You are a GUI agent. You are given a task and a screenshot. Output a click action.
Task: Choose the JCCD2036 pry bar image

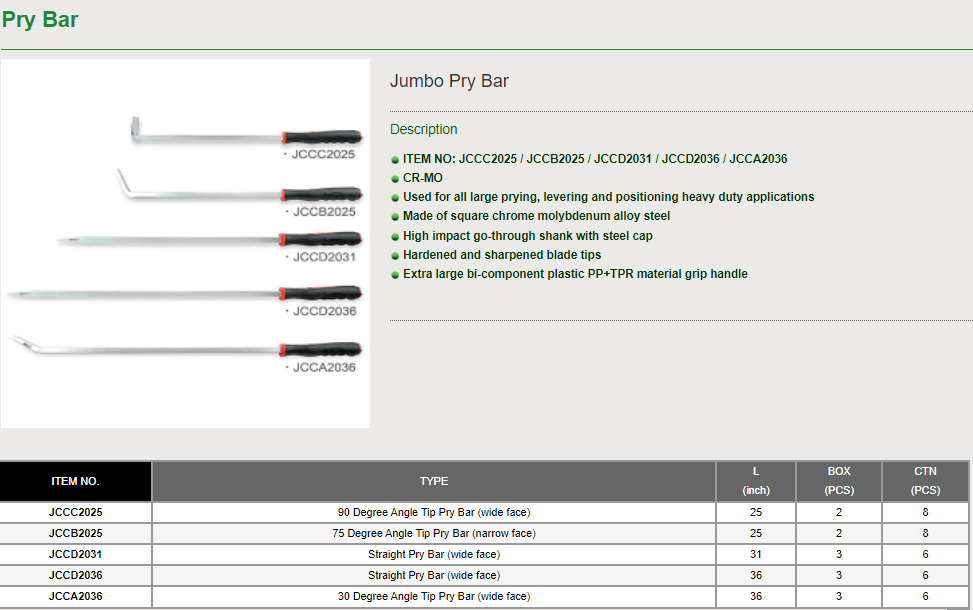coord(184,293)
